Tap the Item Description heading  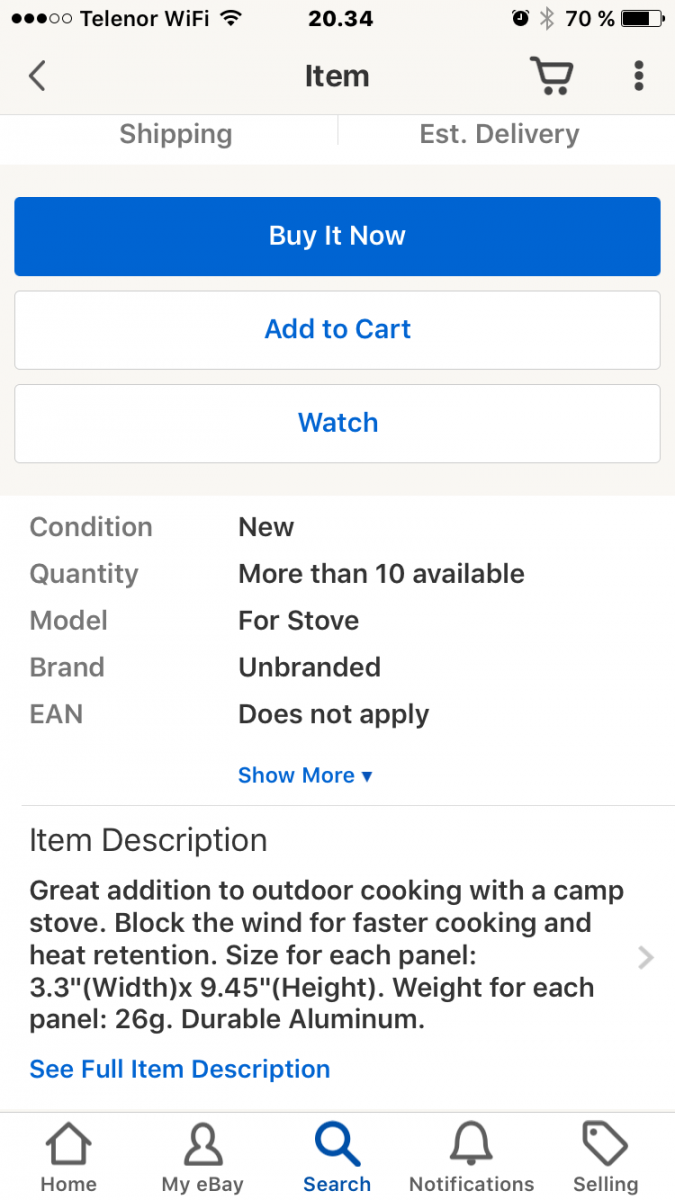click(148, 840)
